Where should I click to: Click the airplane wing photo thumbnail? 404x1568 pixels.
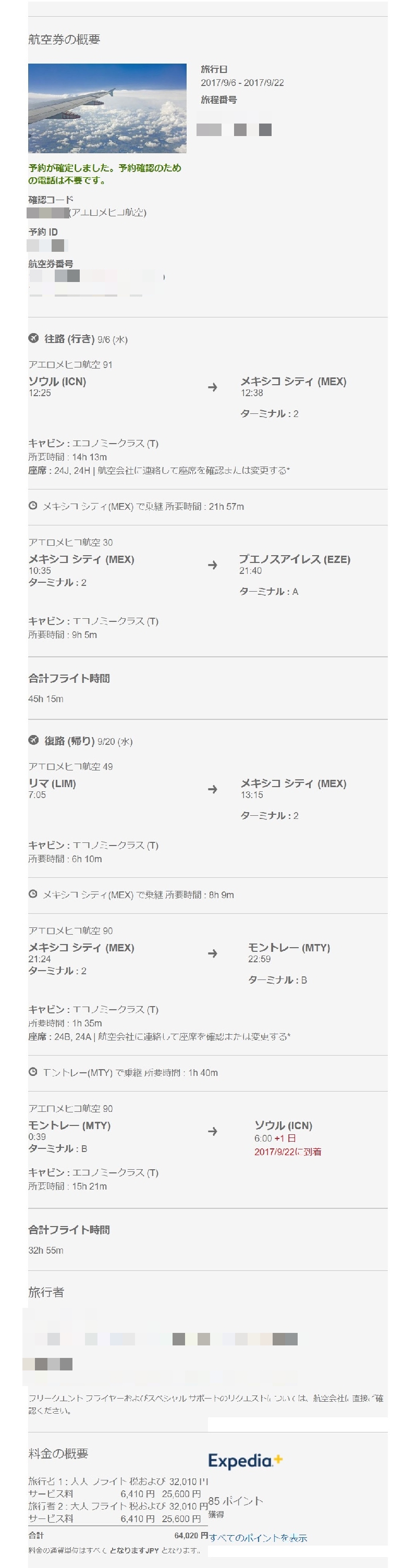(107, 108)
